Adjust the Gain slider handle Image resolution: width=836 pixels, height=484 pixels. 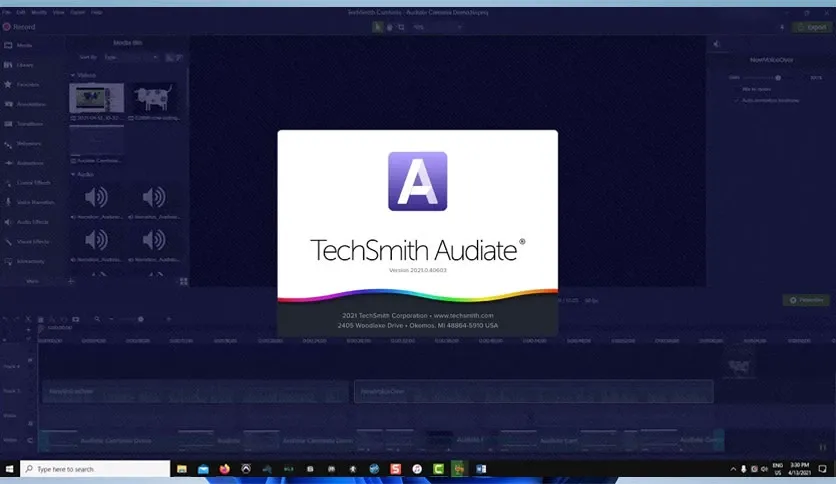(778, 78)
